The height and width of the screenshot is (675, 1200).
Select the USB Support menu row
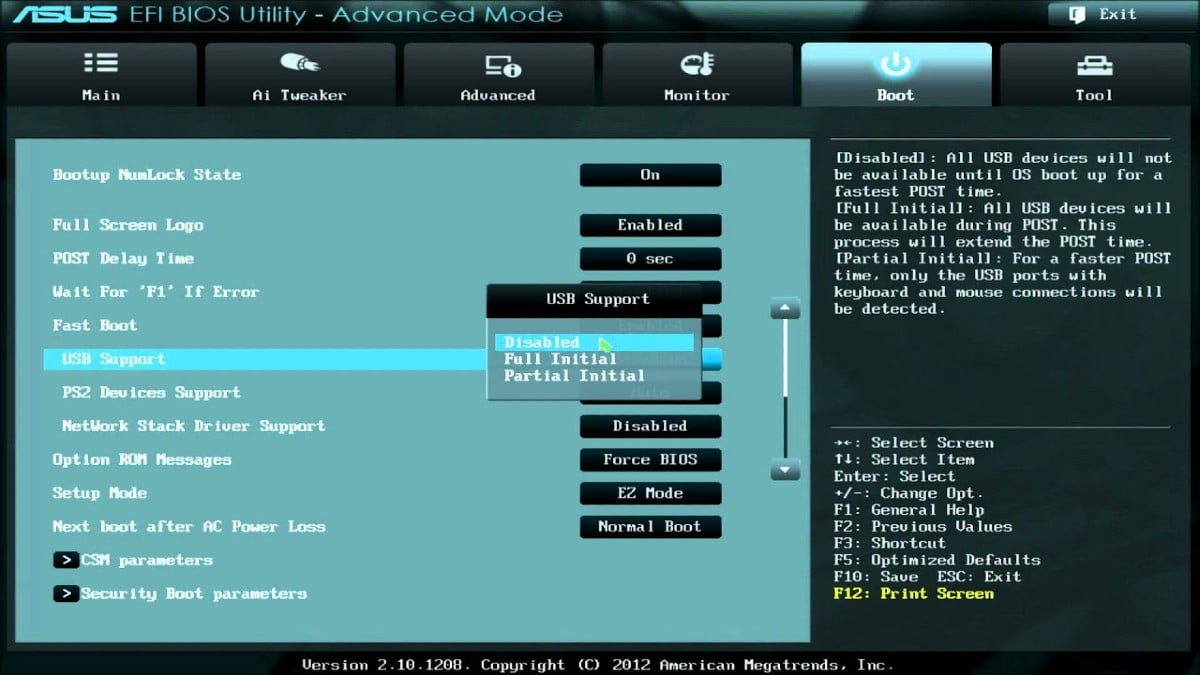pyautogui.click(x=113, y=359)
